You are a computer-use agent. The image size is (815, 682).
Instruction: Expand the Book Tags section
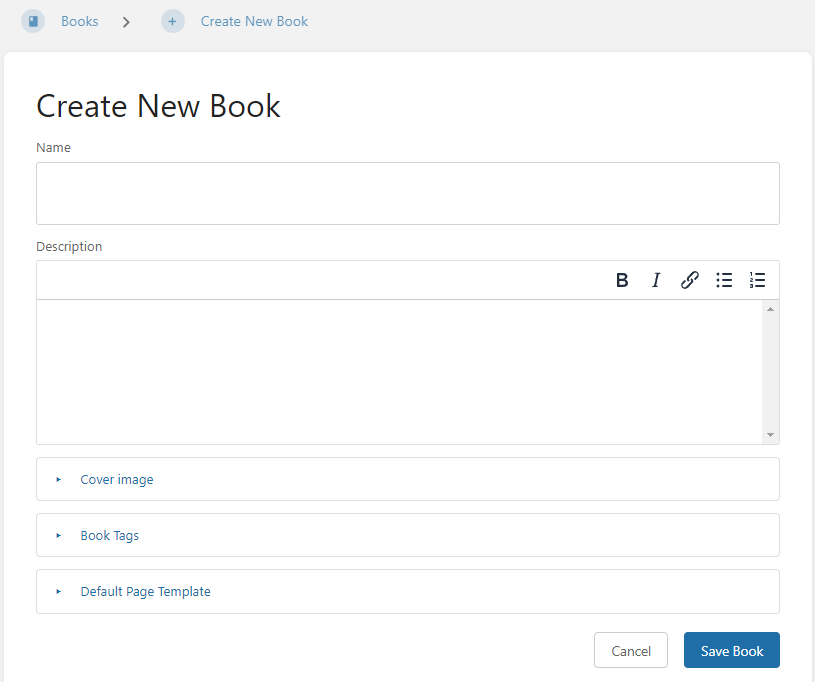110,536
